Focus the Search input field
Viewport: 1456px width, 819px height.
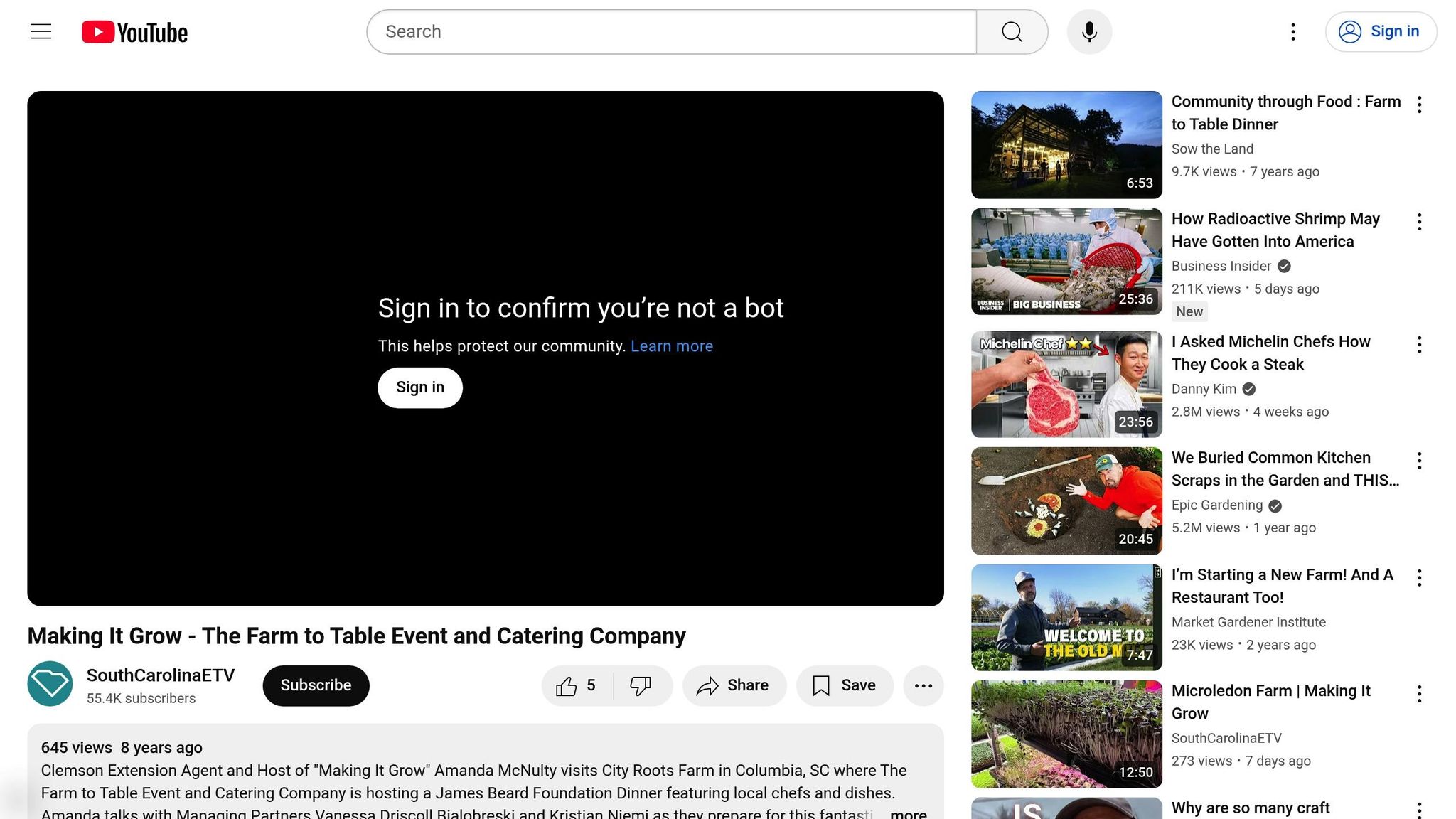(x=672, y=31)
